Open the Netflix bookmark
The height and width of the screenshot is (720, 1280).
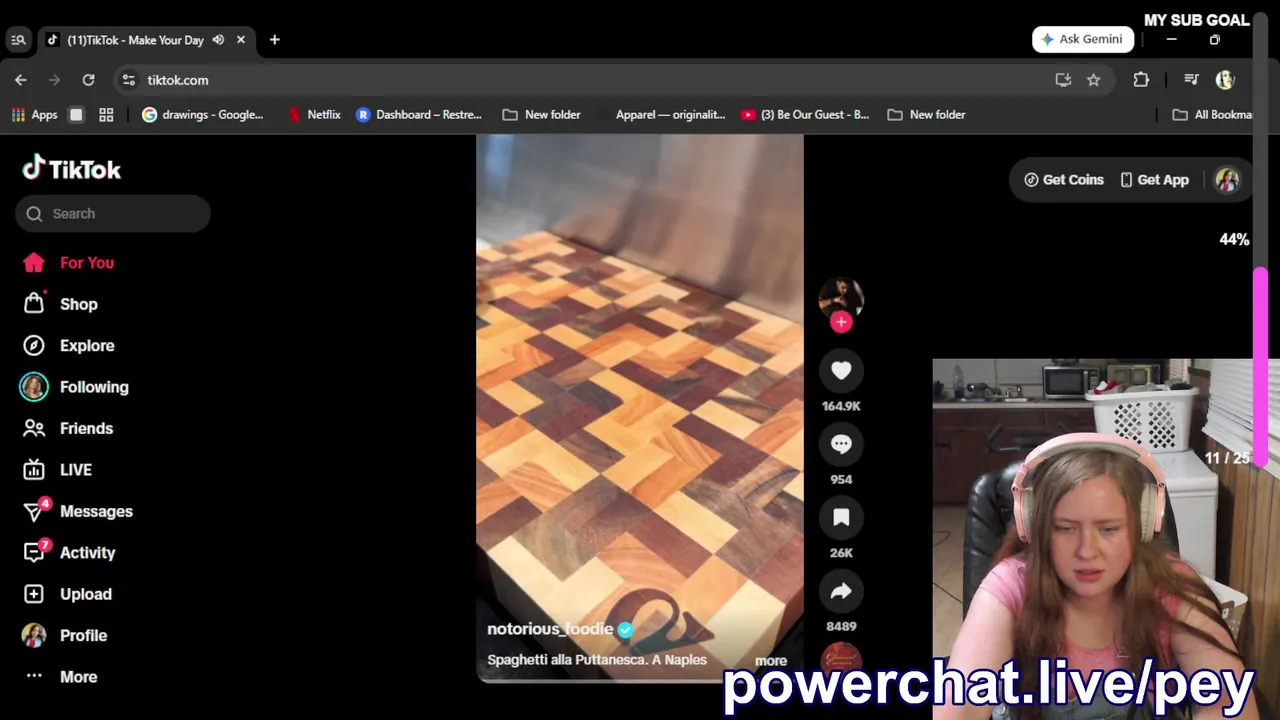click(314, 115)
